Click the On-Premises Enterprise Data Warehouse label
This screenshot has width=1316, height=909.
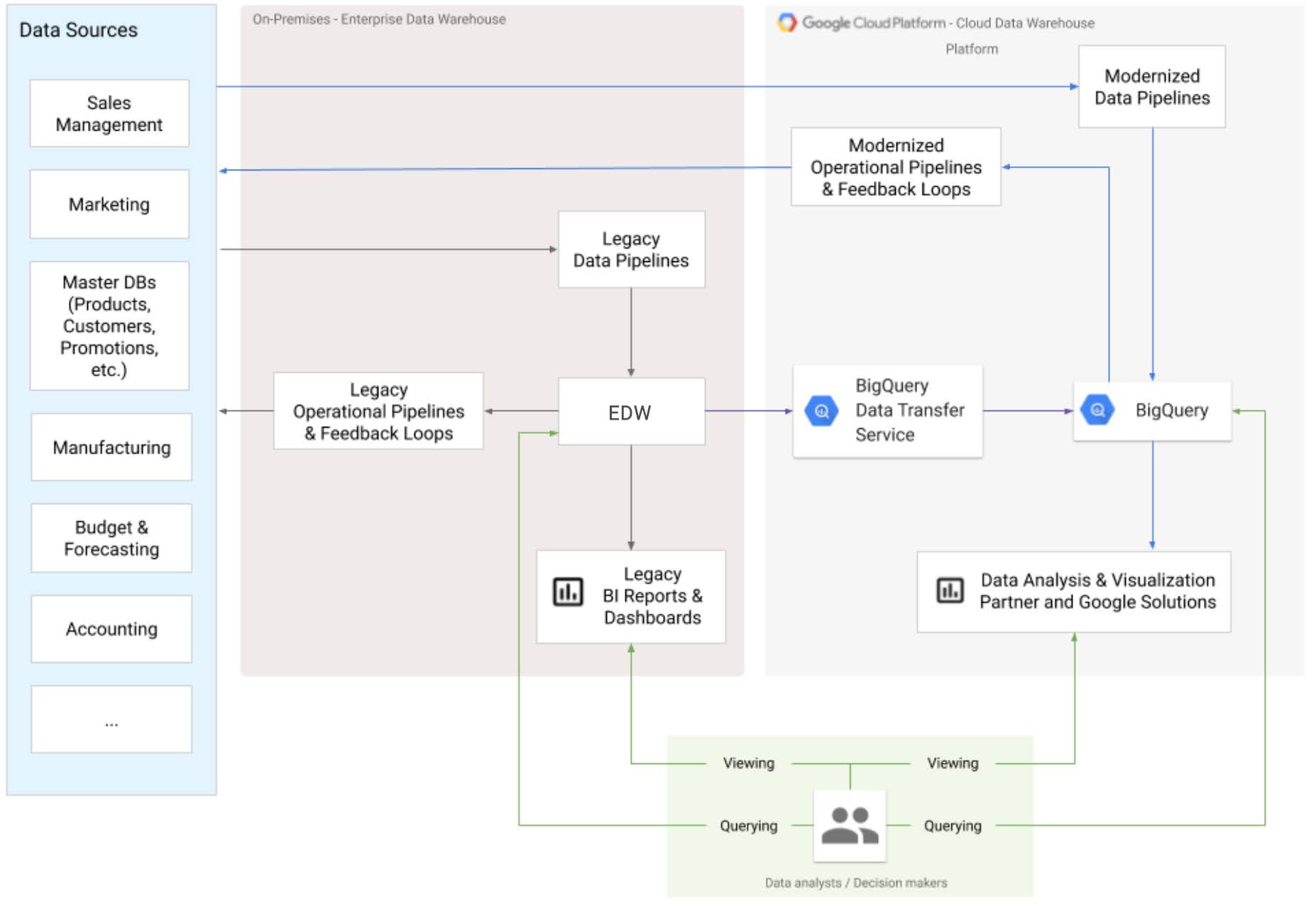coord(379,19)
